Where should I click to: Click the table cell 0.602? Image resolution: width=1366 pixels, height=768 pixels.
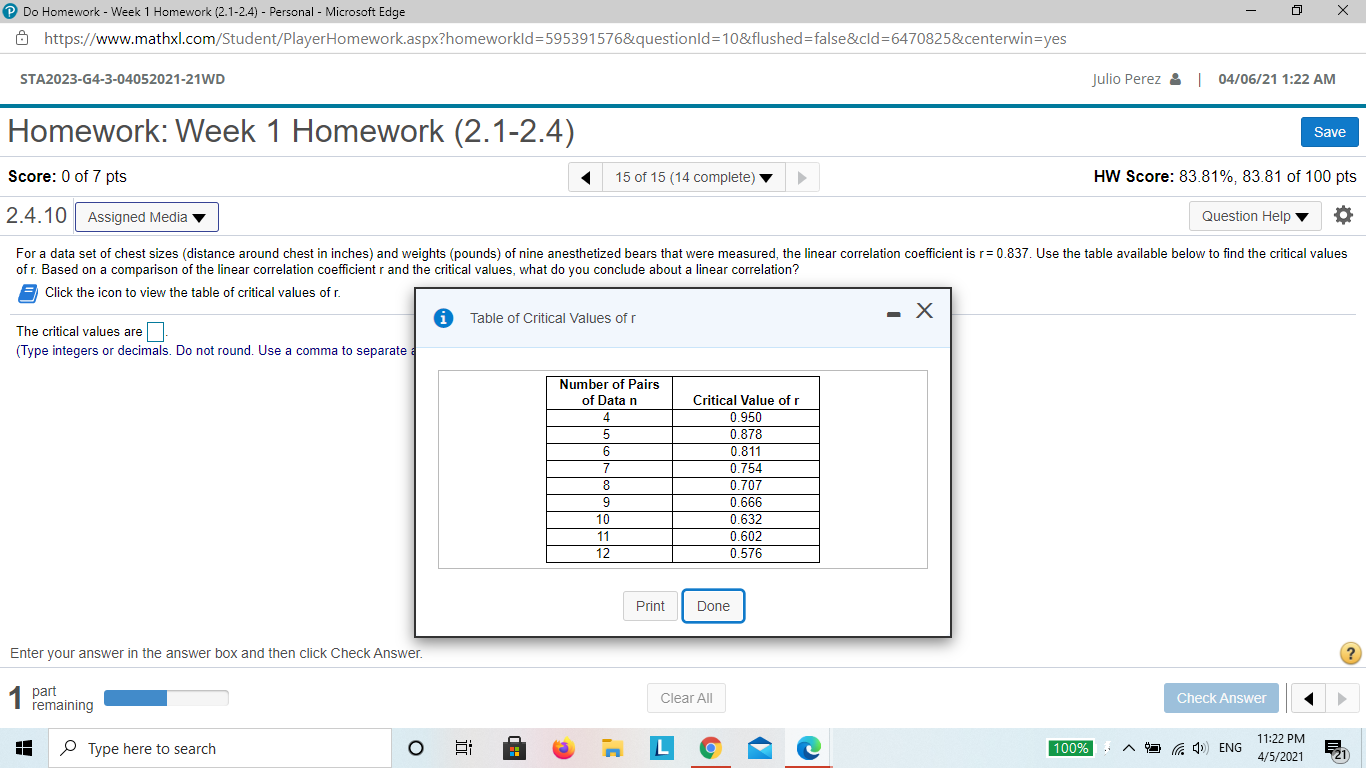click(746, 536)
